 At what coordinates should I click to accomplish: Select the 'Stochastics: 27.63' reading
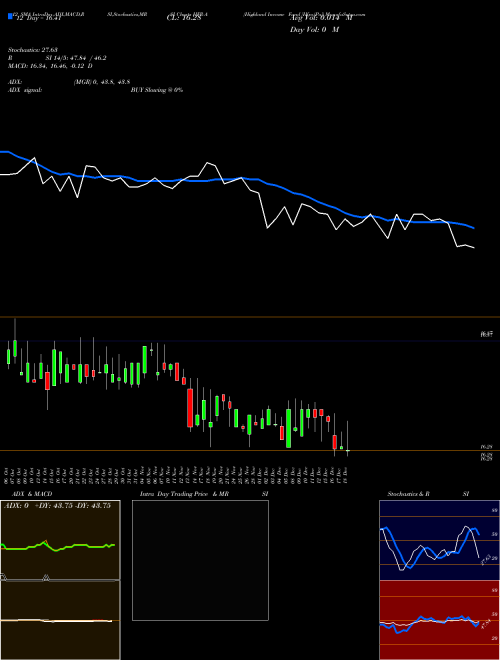[33, 50]
